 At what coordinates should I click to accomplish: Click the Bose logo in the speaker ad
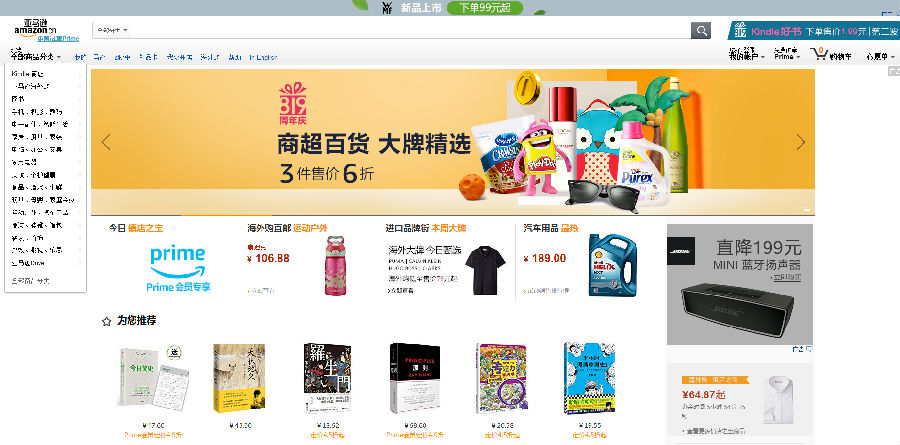pyautogui.click(x=681, y=251)
